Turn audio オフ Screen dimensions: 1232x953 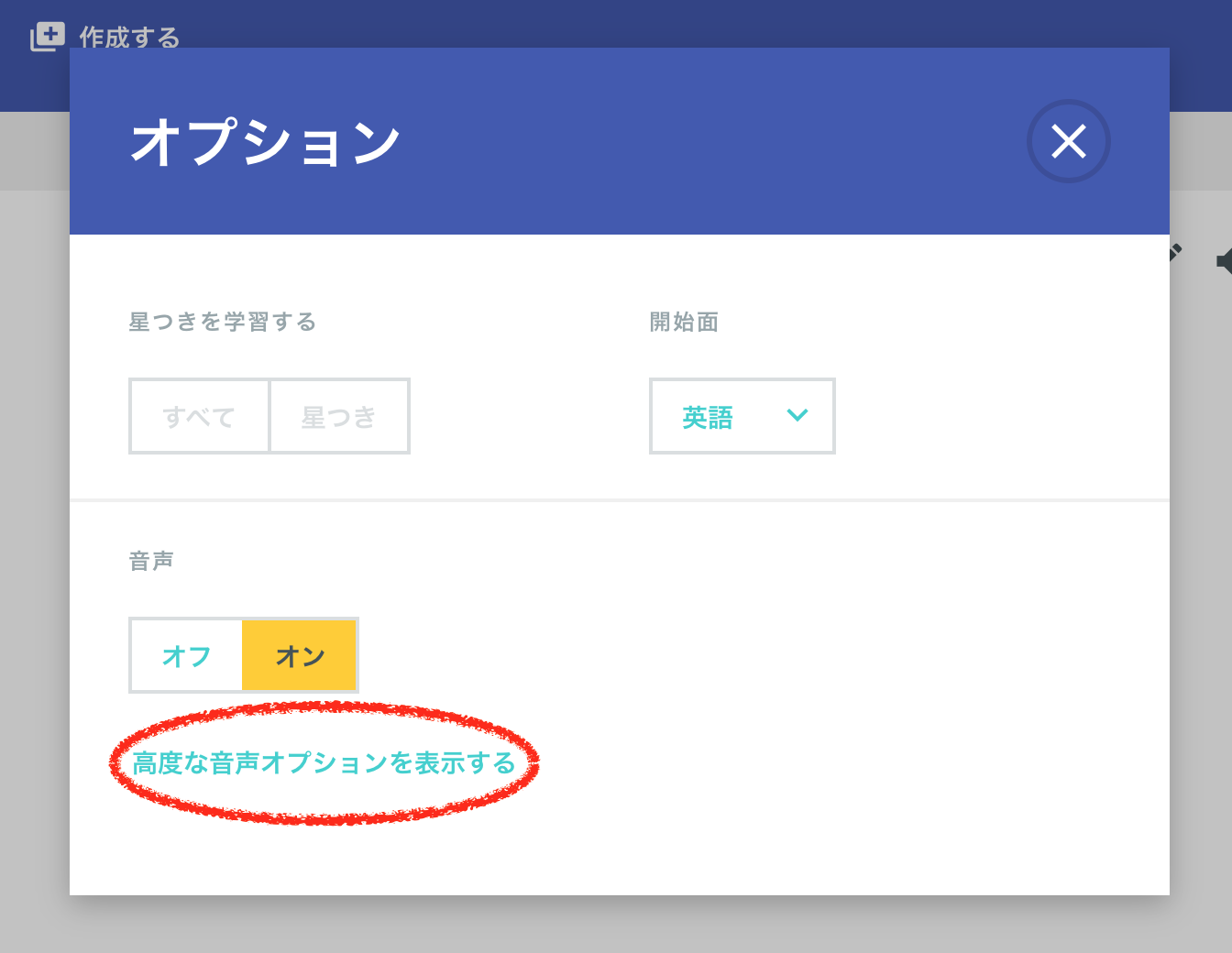click(x=187, y=655)
